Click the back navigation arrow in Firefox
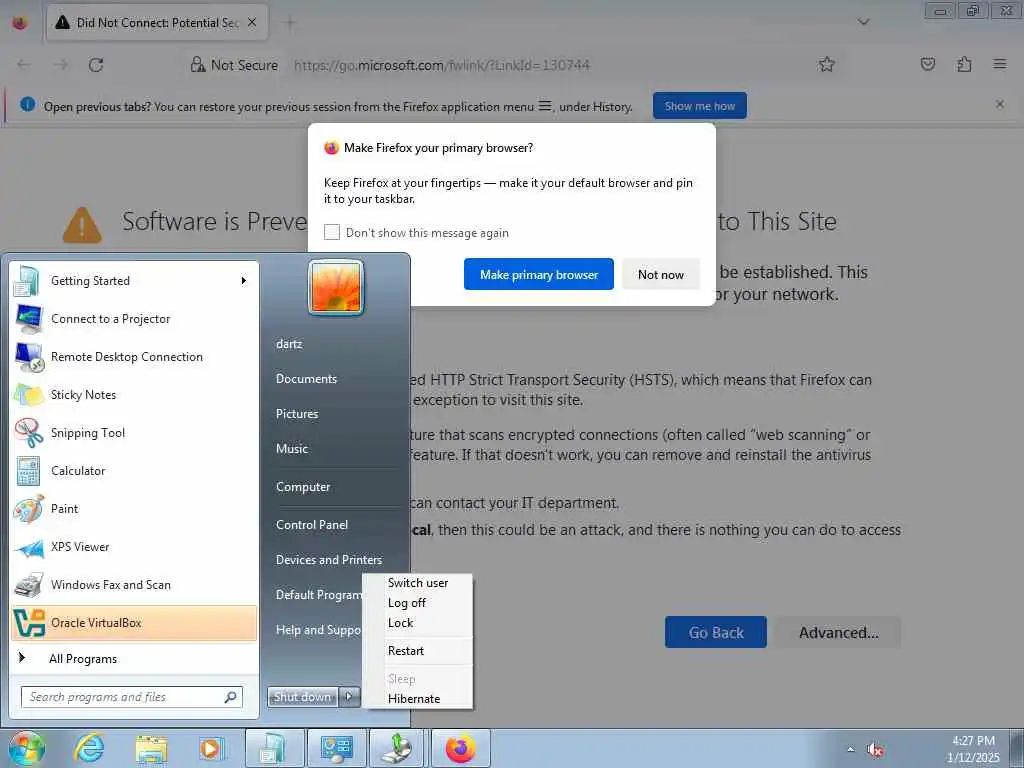Image resolution: width=1024 pixels, height=768 pixels. [24, 65]
